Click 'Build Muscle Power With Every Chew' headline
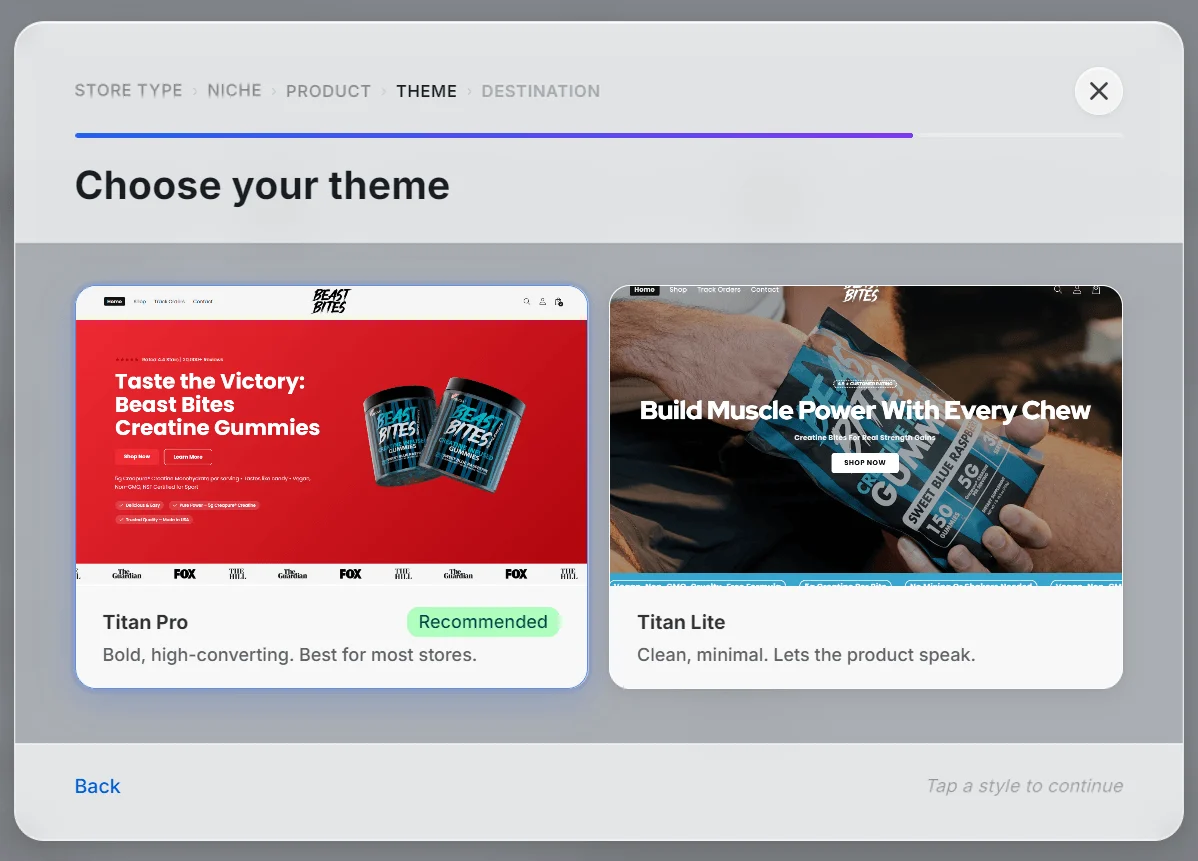Screen dimensions: 1198x861 (865, 410)
